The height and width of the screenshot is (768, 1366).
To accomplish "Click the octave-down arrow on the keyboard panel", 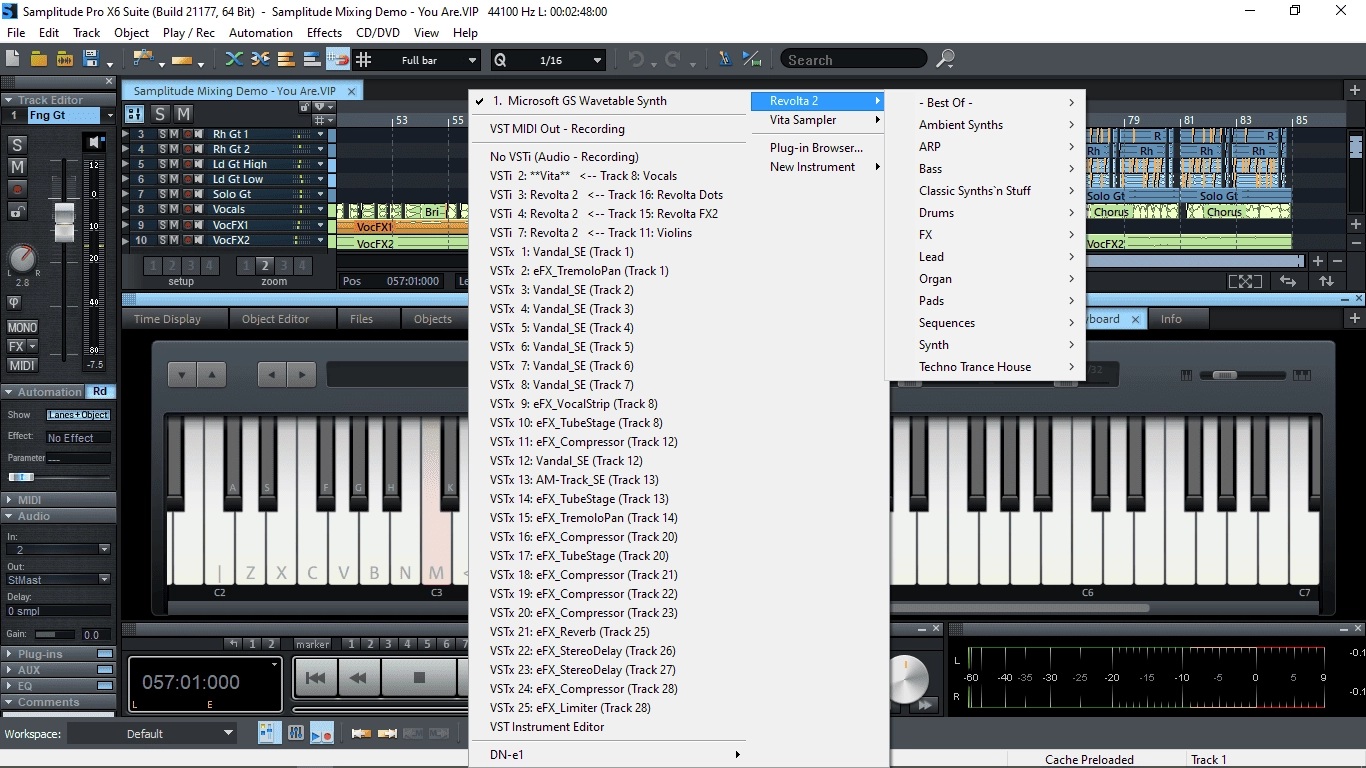I will point(182,375).
